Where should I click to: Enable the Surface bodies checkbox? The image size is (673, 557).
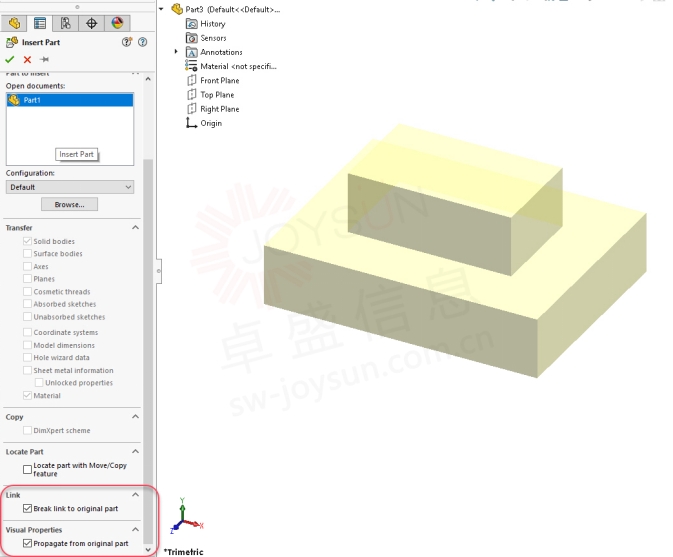click(27, 254)
